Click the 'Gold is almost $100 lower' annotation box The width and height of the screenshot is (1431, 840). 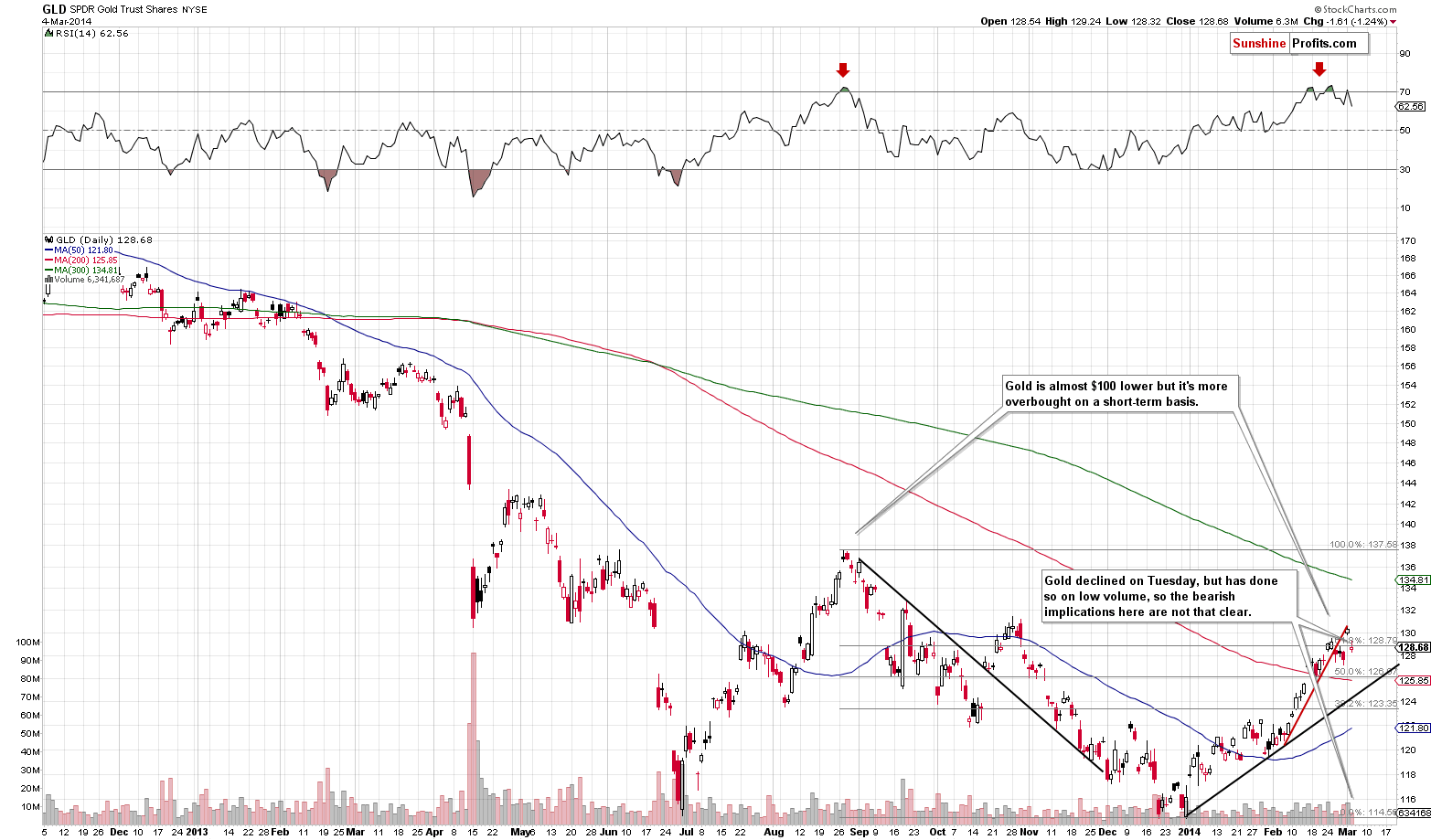1122,394
